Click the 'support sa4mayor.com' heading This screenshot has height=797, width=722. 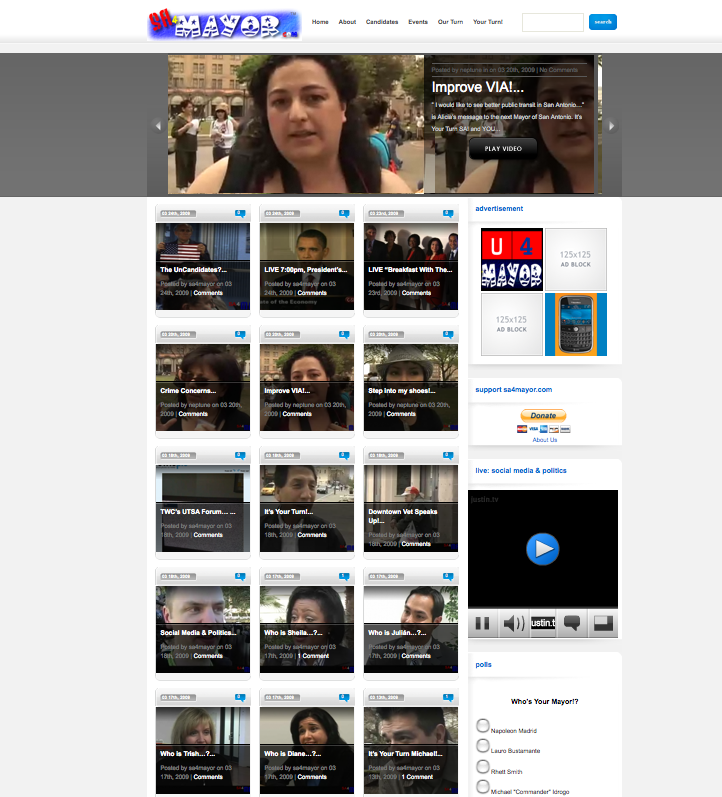click(514, 389)
